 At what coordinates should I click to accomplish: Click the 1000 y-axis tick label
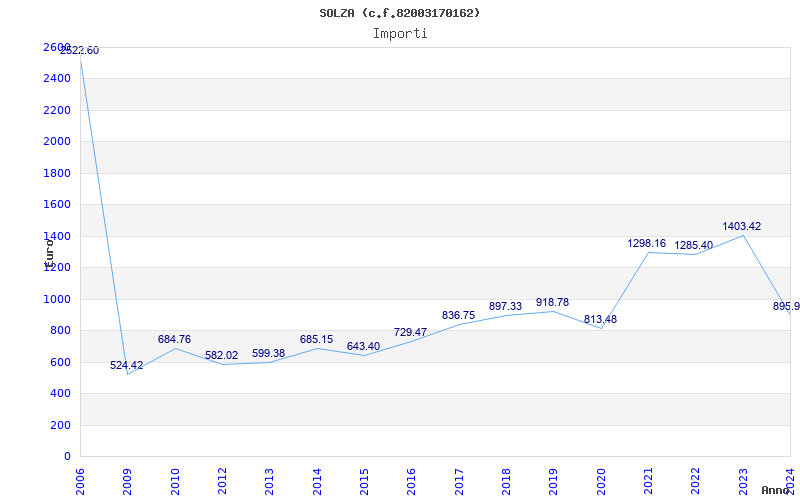tap(57, 299)
